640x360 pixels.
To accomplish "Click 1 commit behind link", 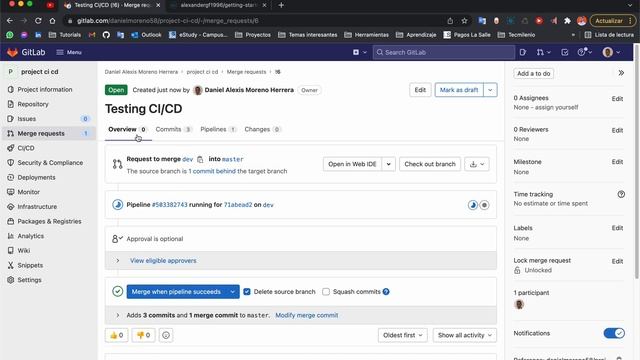I will pyautogui.click(x=212, y=171).
